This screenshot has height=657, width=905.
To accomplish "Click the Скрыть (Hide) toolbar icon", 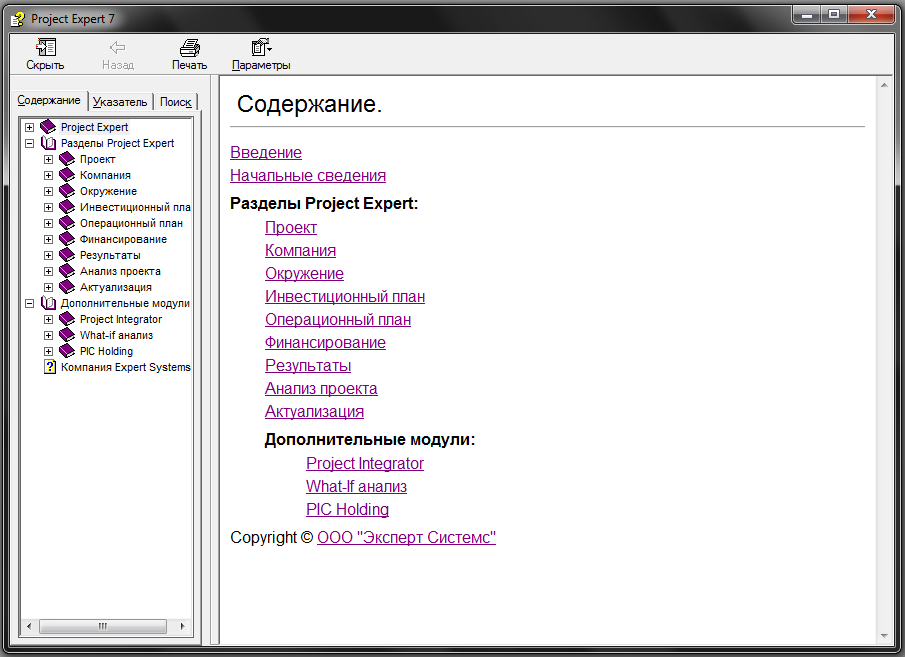I will 46,47.
